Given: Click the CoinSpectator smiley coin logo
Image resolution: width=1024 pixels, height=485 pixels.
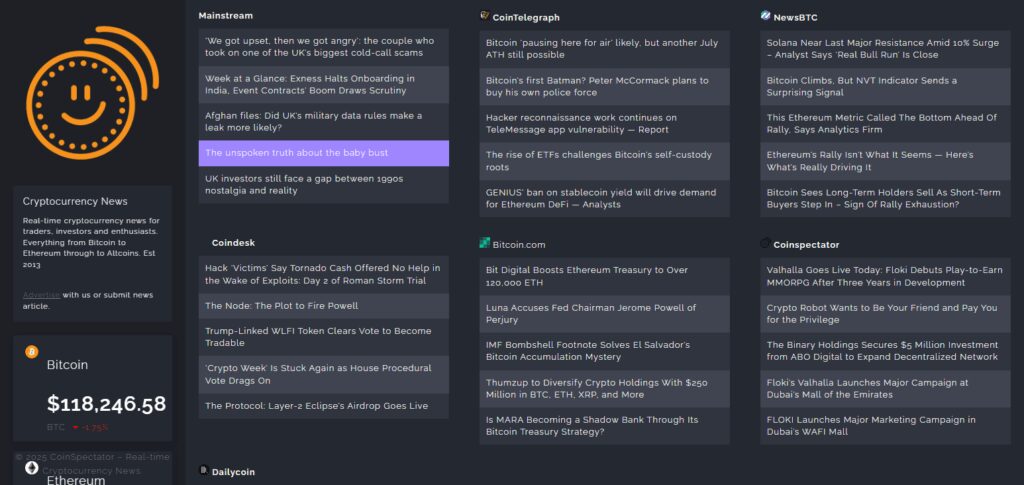Looking at the screenshot, I should coord(92,93).
